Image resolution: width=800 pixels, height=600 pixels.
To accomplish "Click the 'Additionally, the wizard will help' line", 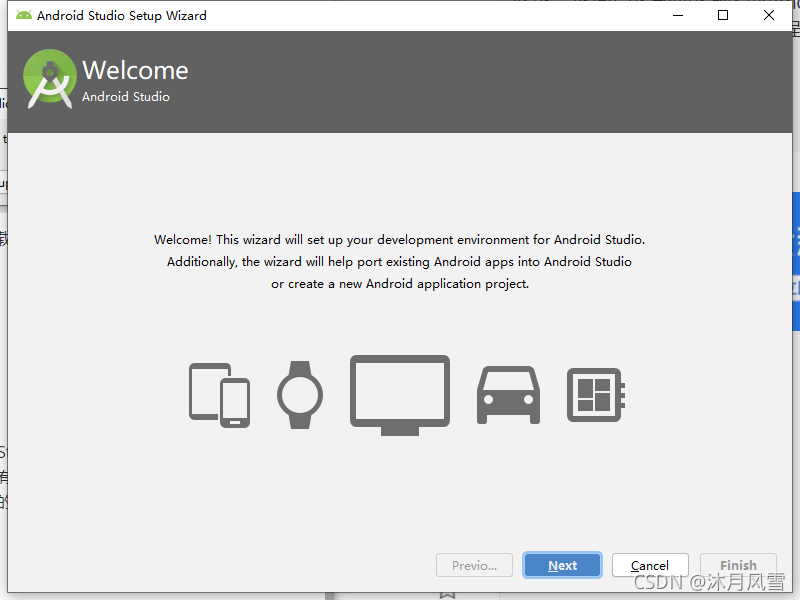I will (399, 262).
